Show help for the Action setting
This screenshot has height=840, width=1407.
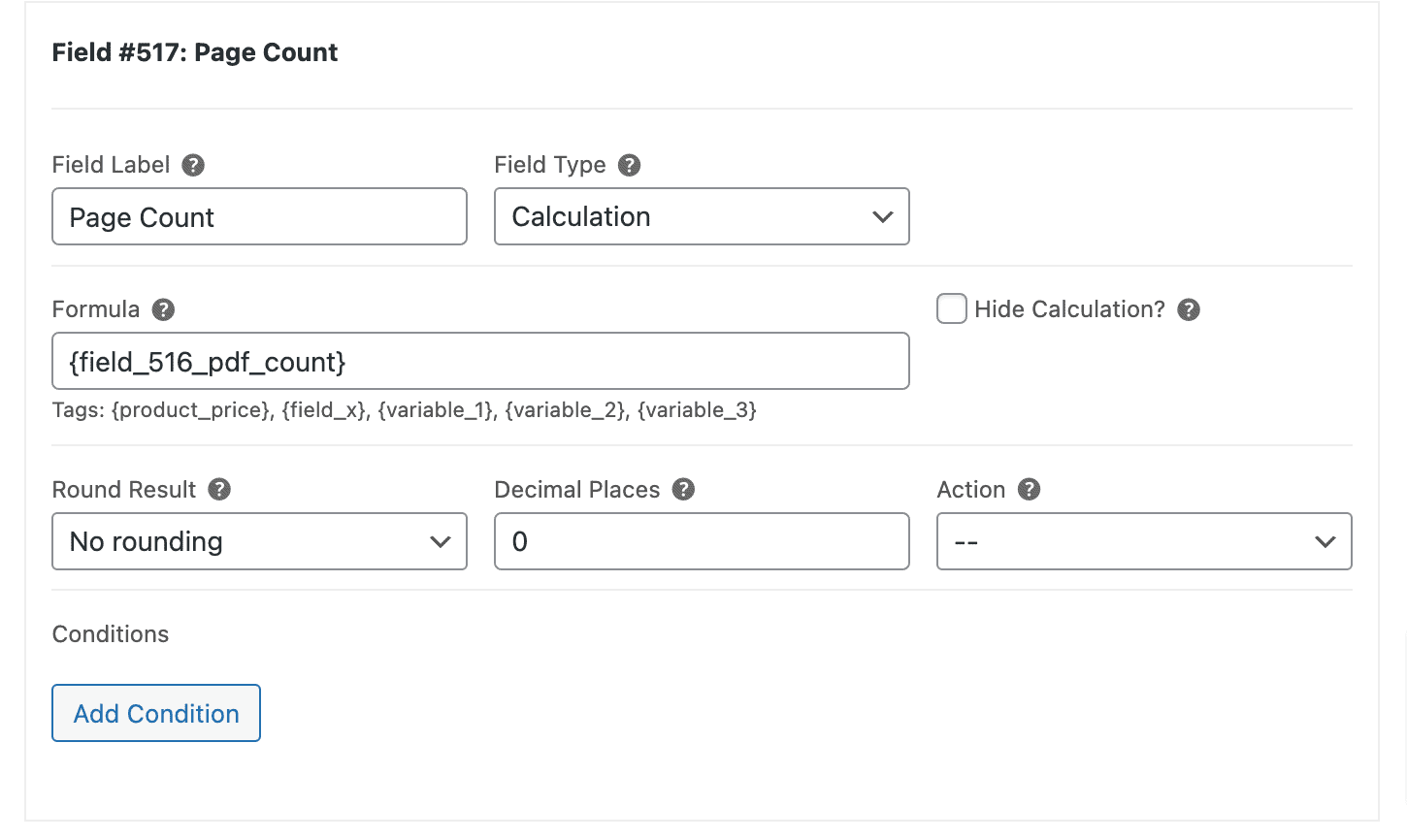(1029, 490)
